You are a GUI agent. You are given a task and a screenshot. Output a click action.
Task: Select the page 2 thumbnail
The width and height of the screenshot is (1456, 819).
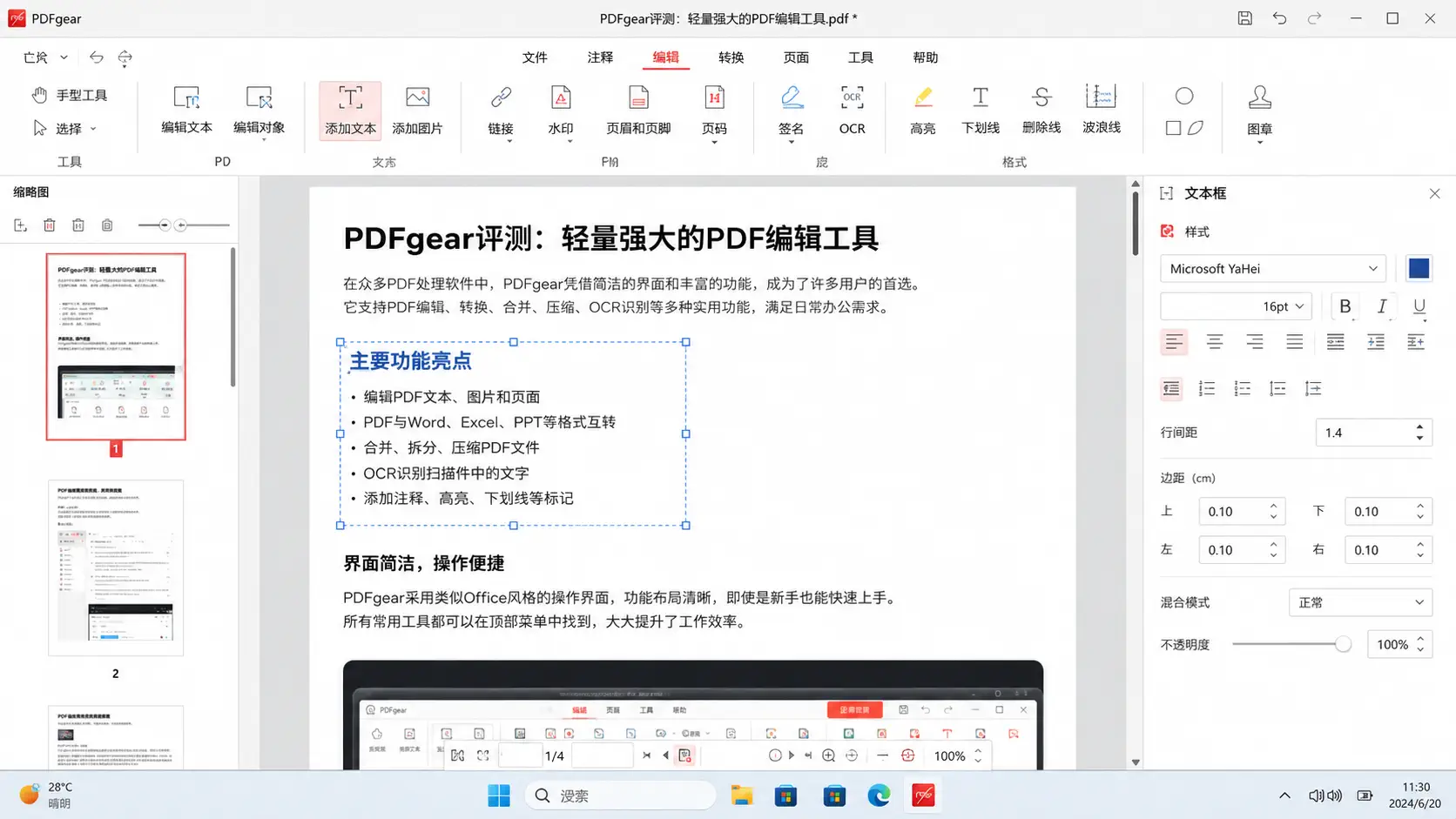116,567
